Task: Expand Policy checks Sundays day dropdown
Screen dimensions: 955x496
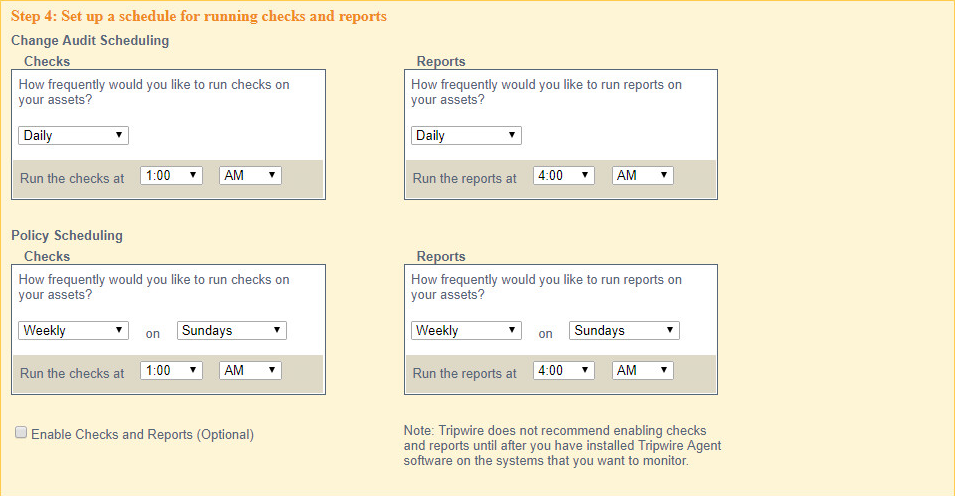Action: pyautogui.click(x=232, y=331)
